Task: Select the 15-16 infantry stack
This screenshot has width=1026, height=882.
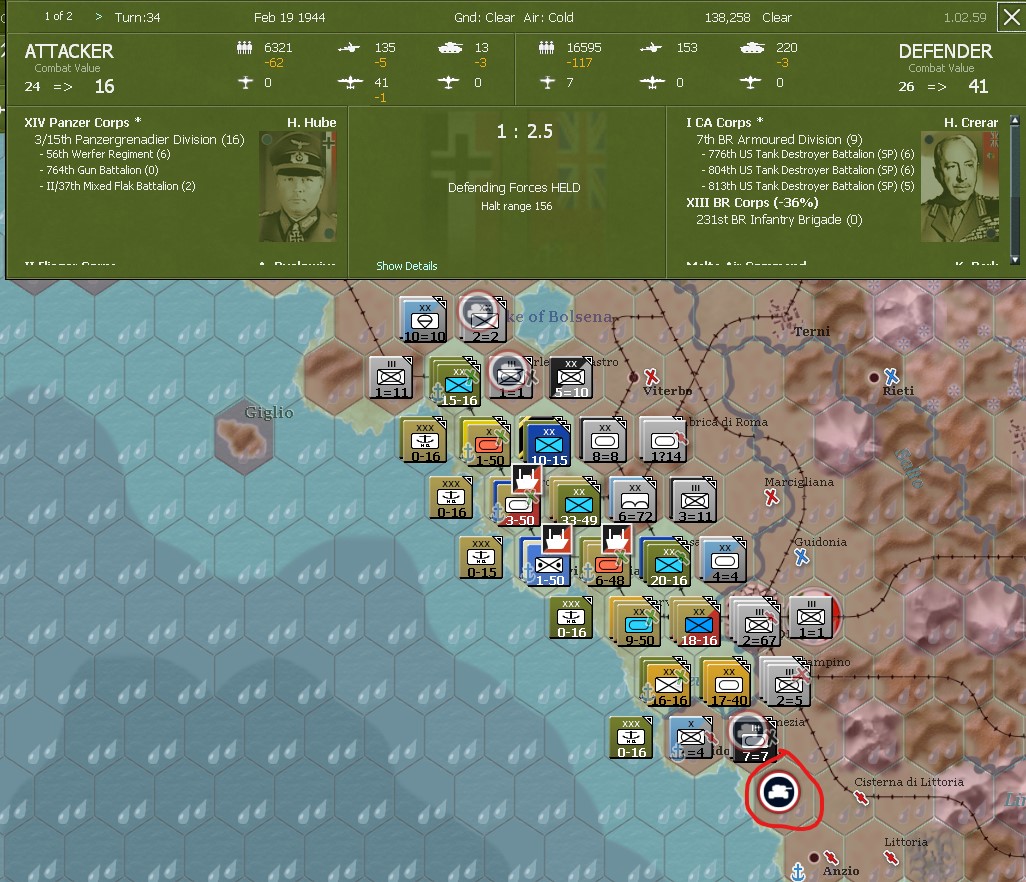Action: pyautogui.click(x=457, y=381)
